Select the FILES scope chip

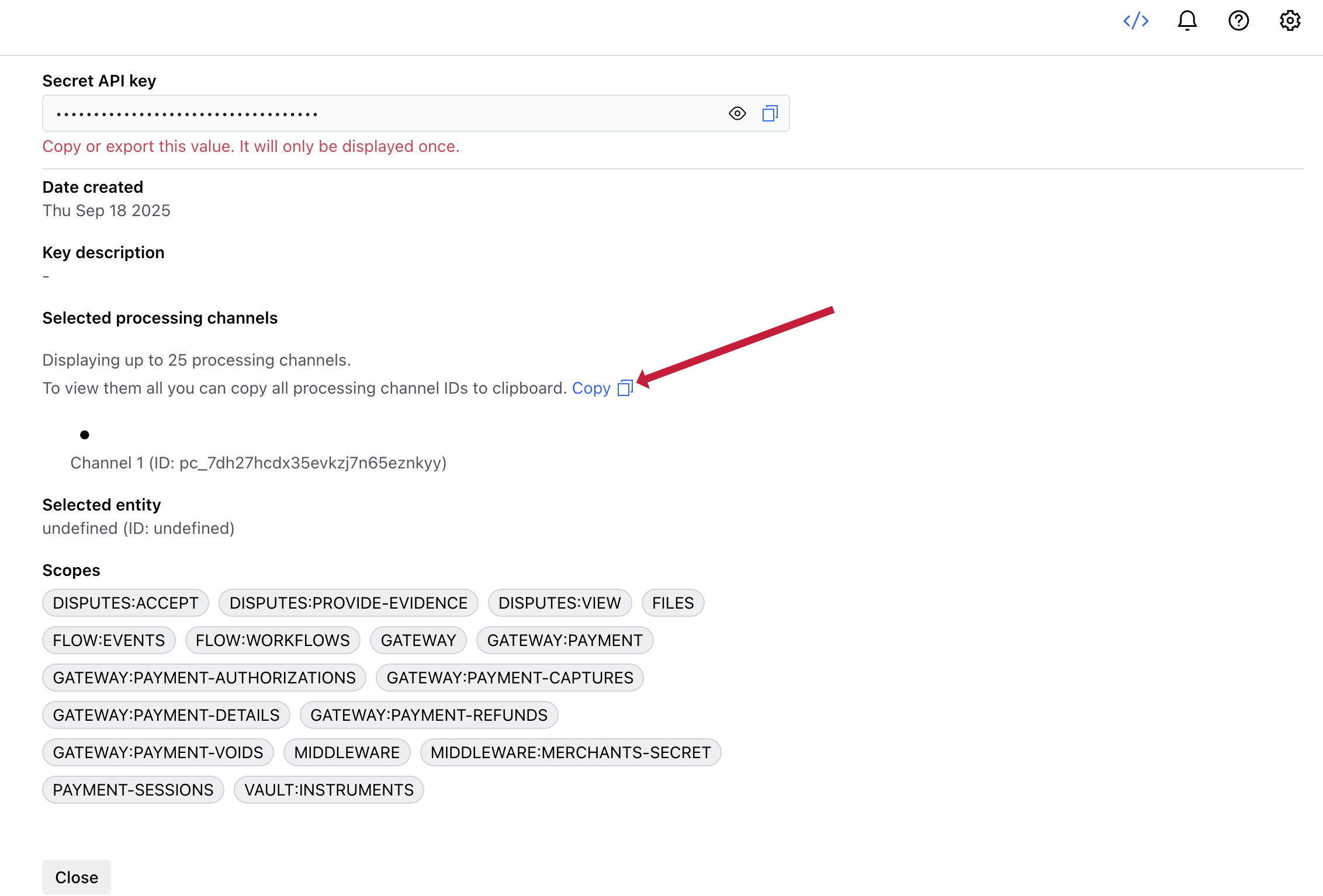(x=673, y=603)
